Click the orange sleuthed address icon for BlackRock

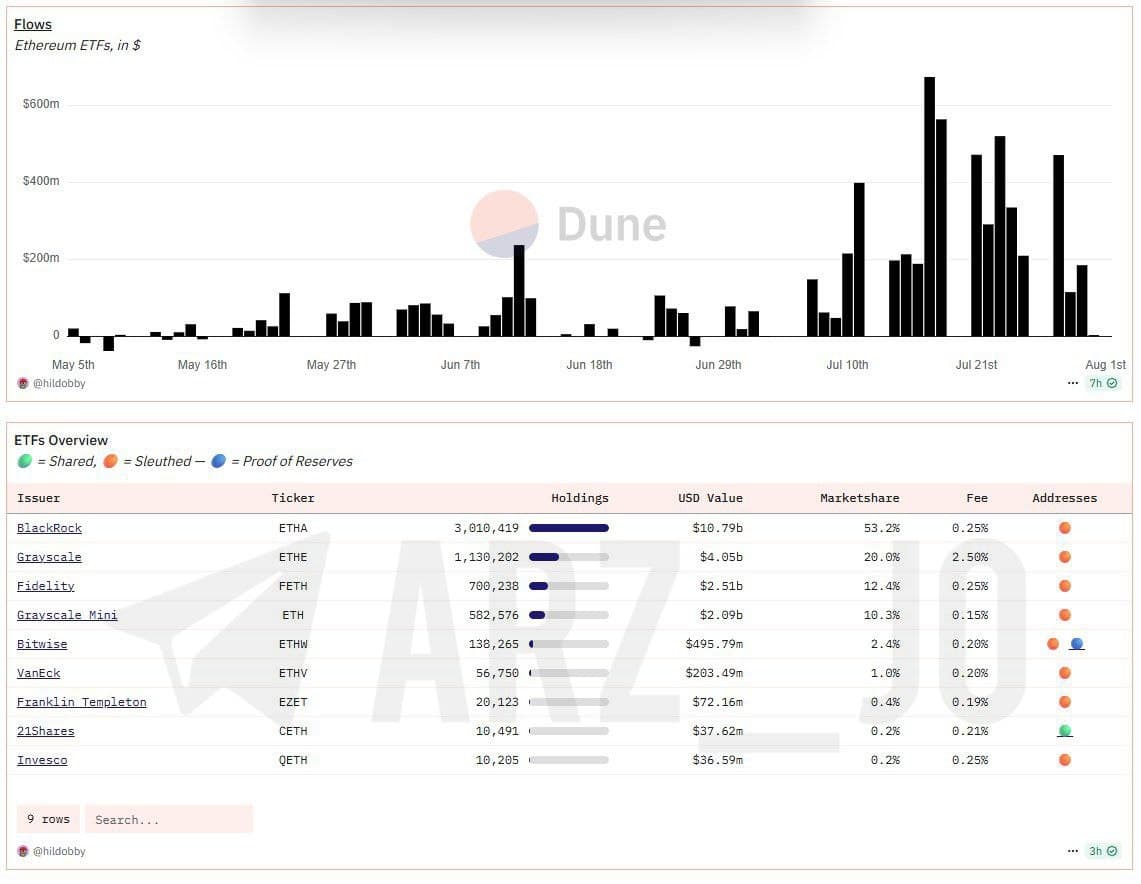pos(1064,528)
